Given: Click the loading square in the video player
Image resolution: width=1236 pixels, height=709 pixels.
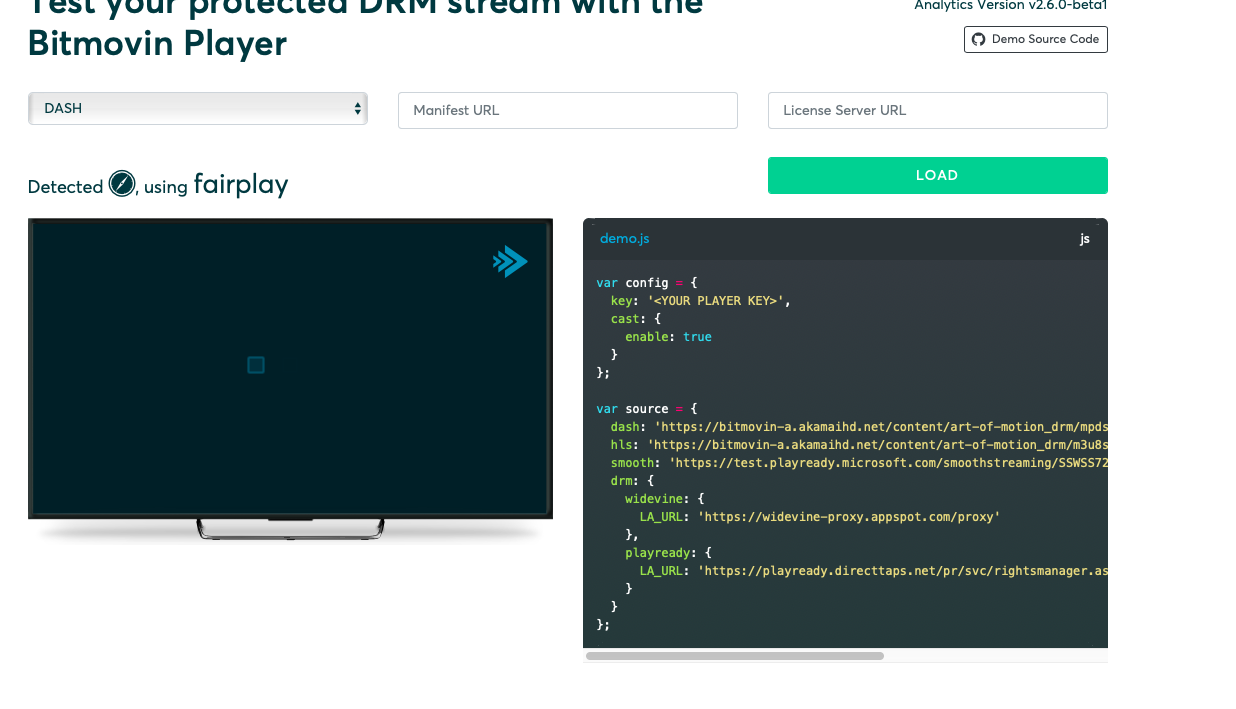Looking at the screenshot, I should [256, 365].
